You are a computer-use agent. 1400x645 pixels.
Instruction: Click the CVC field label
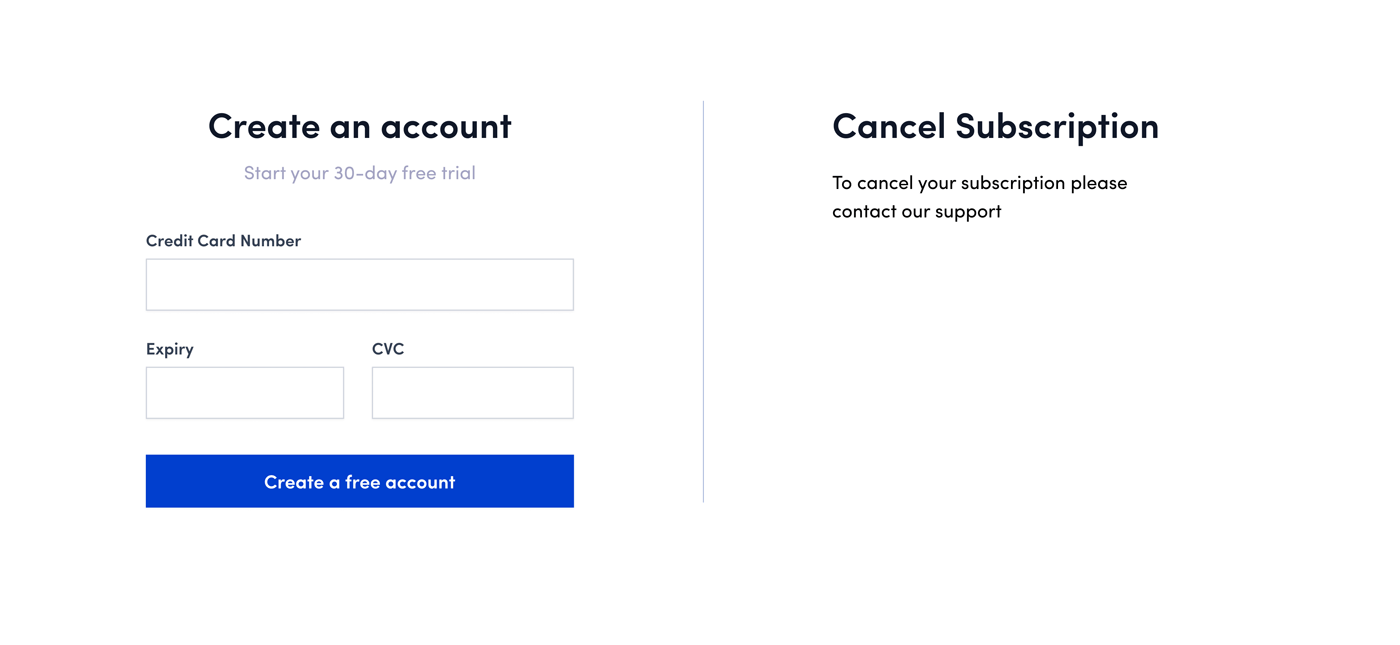pos(388,349)
